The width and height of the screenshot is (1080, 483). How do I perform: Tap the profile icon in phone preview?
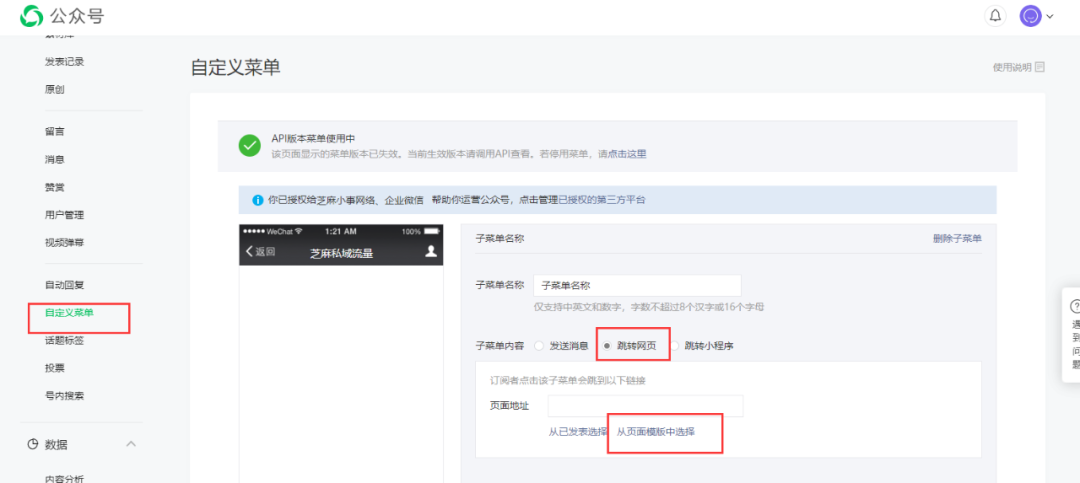431,251
